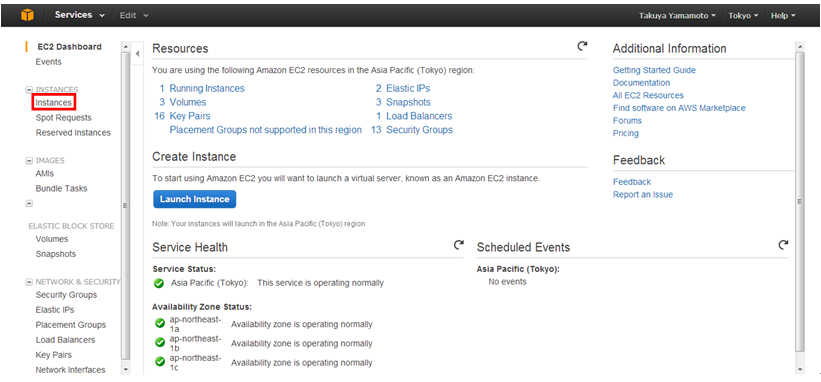Click the Asia Pacific (Tokyo) green status check icon
This screenshot has height=382, width=821.
pyautogui.click(x=159, y=283)
